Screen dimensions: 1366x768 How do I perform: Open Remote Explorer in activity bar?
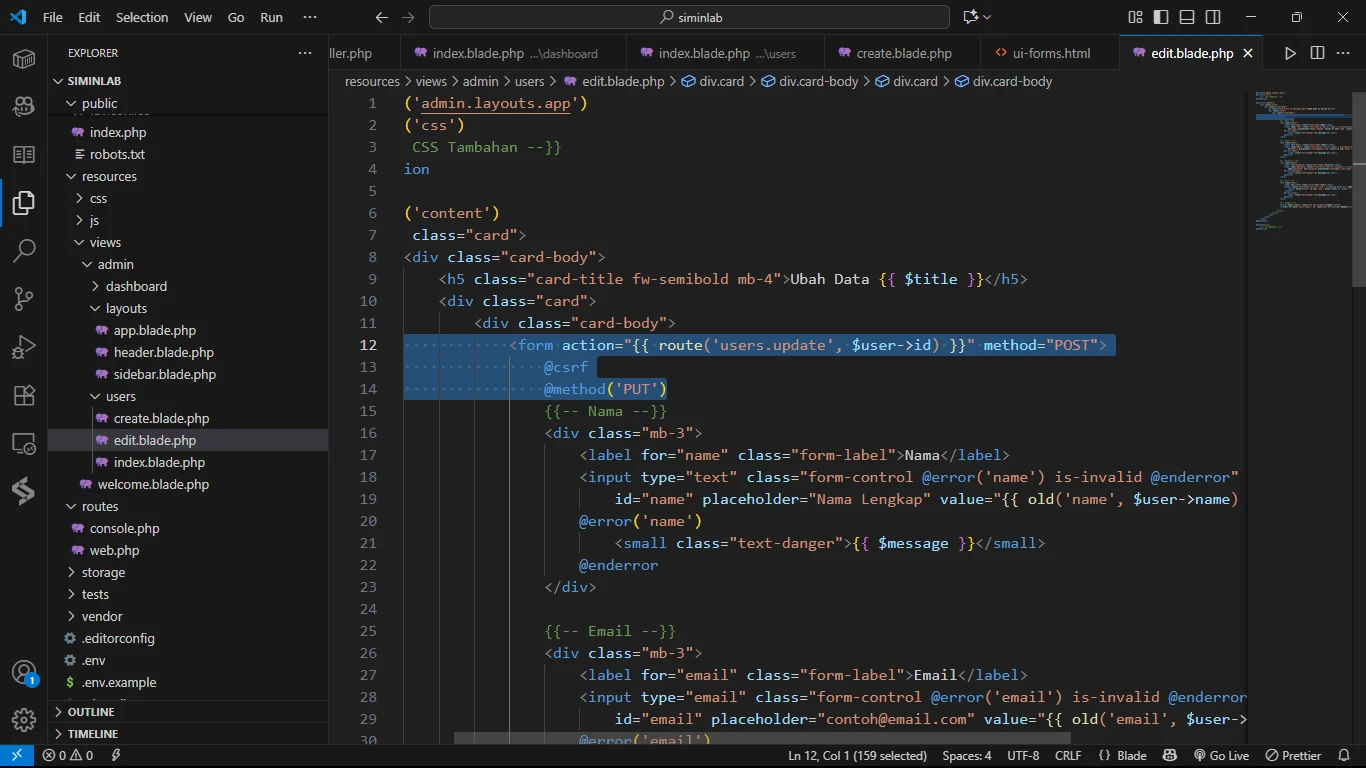(24, 443)
